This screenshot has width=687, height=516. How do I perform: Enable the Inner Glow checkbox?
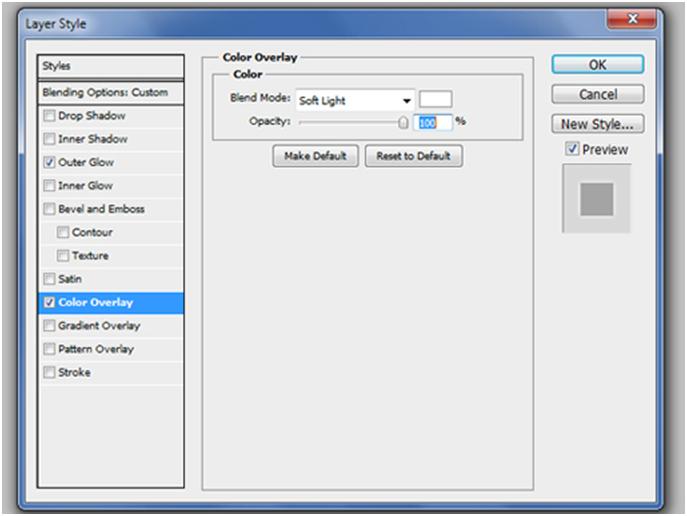click(49, 186)
